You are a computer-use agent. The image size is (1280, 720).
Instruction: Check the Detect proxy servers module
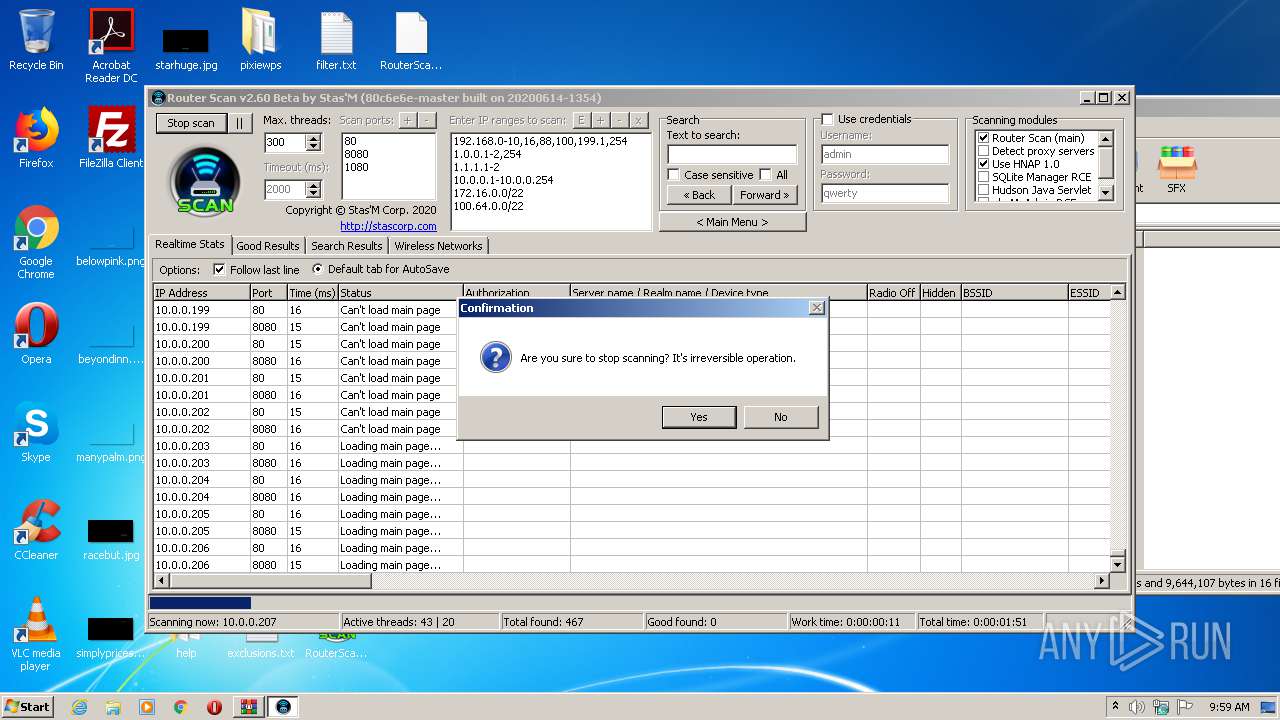[x=983, y=151]
